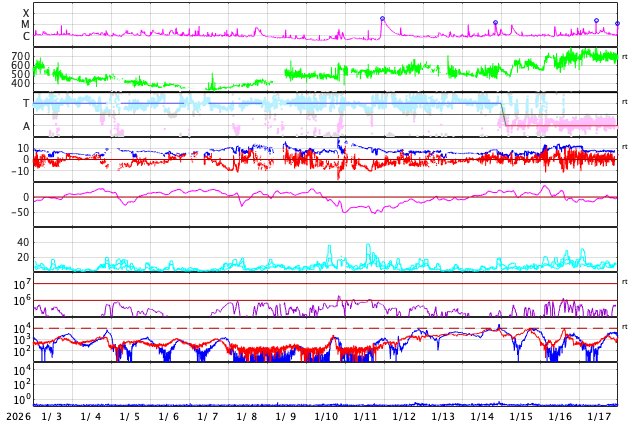Pick the circle marker at far right edge
The height and width of the screenshot is (424, 634).
617,23
